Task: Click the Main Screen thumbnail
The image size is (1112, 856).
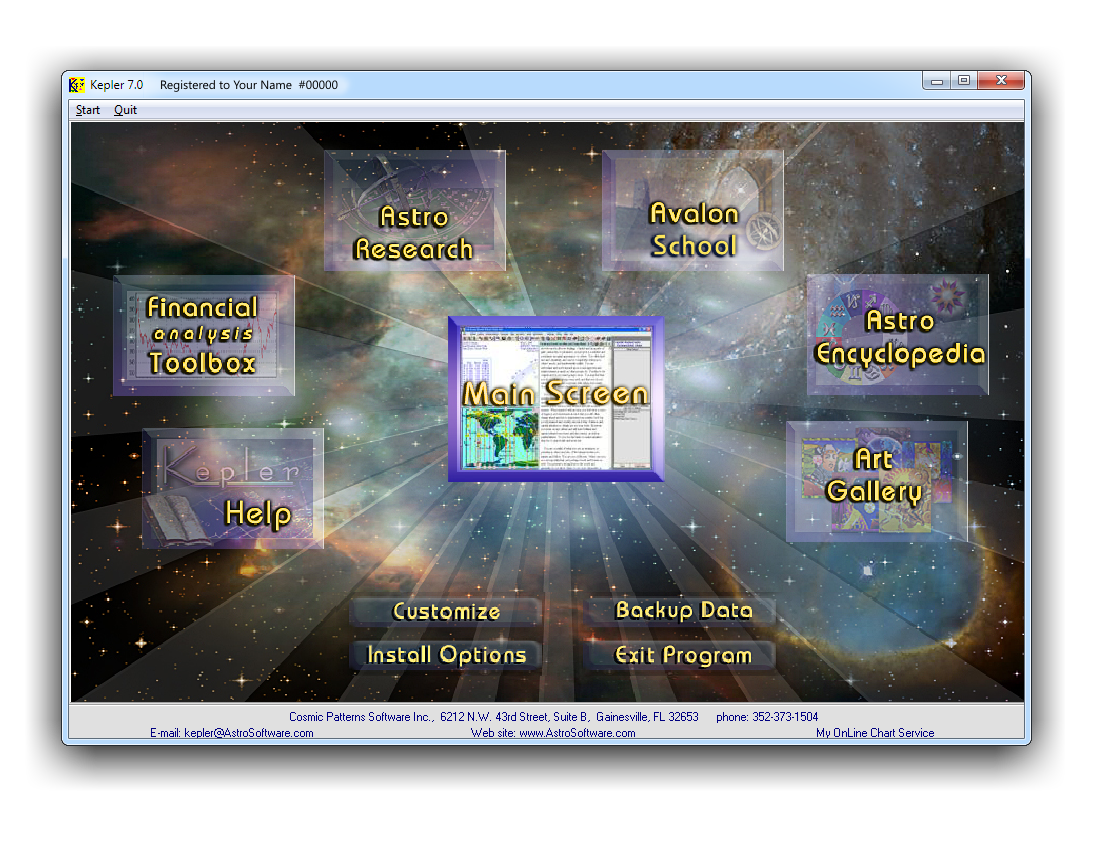Action: (555, 398)
